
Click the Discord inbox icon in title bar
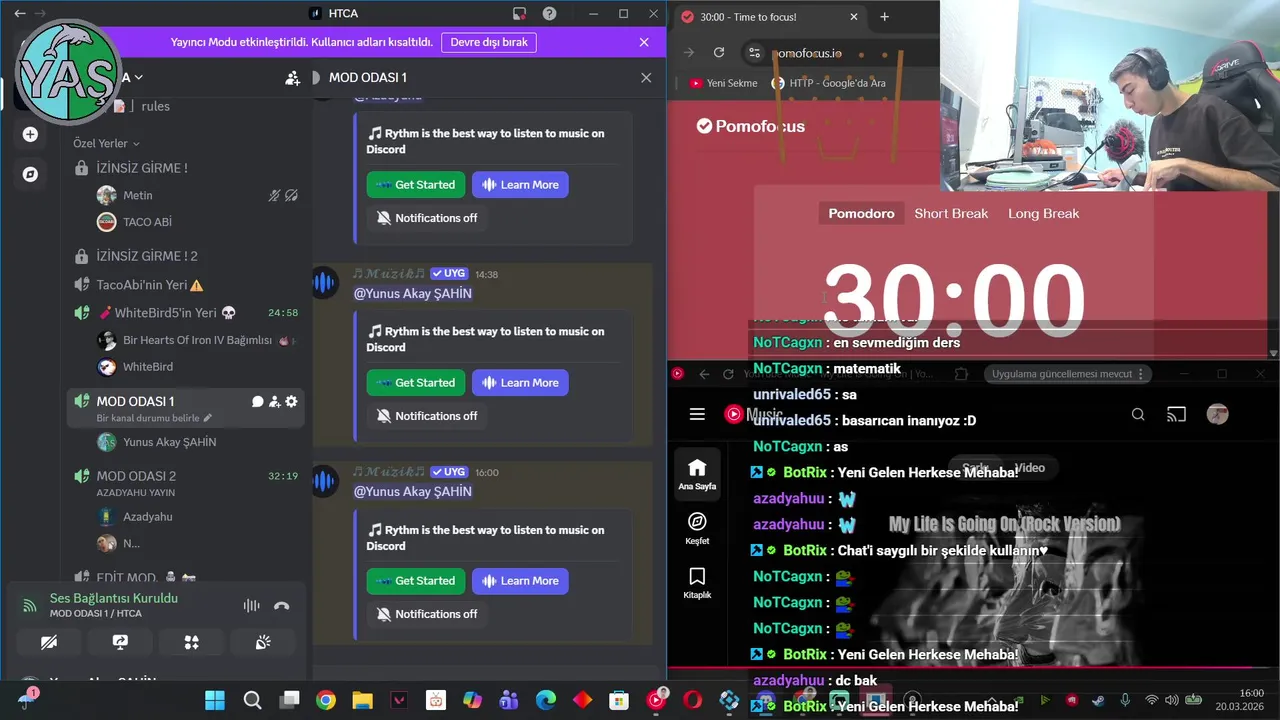[519, 14]
